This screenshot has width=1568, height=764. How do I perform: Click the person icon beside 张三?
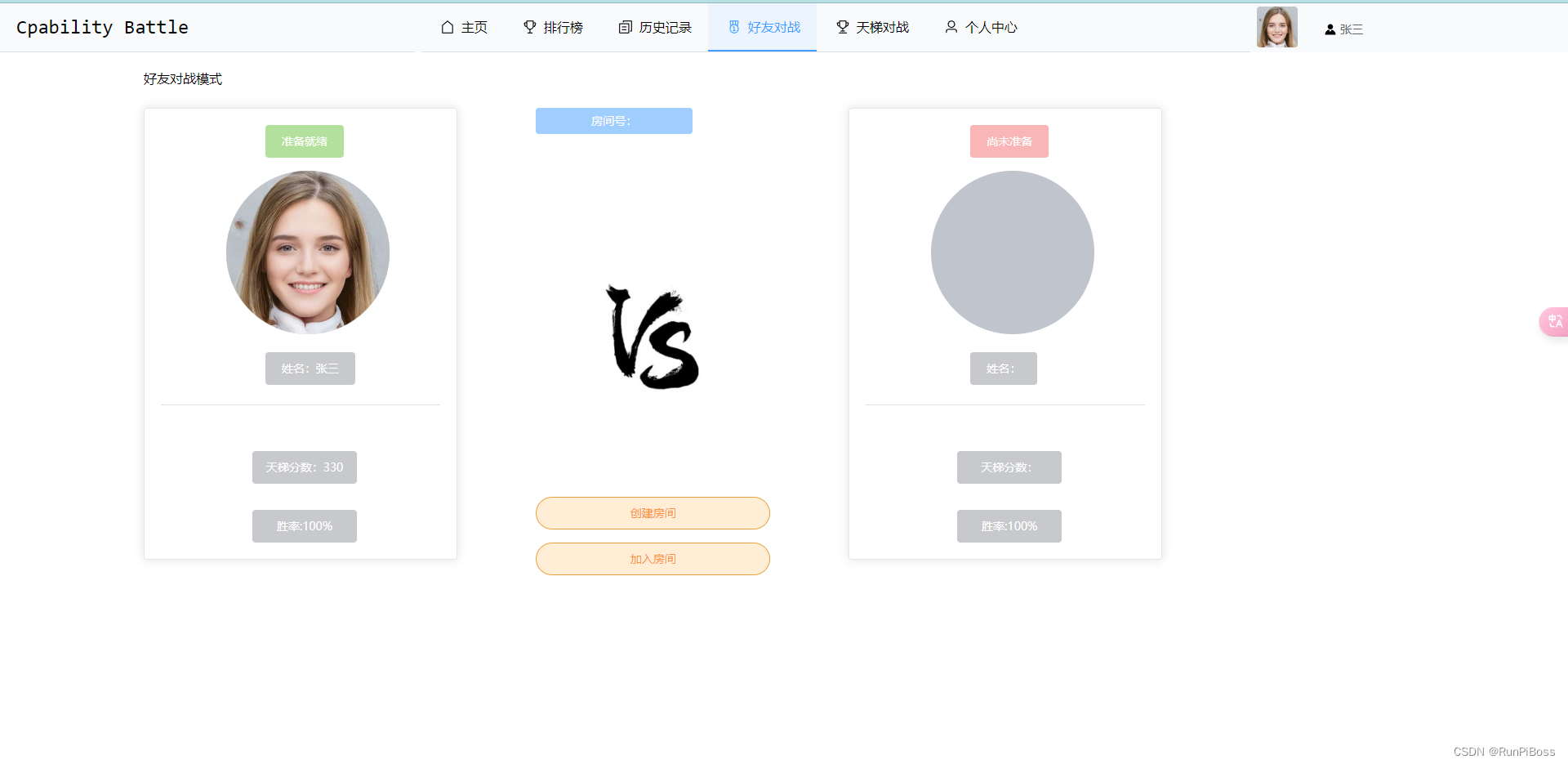pyautogui.click(x=1330, y=29)
